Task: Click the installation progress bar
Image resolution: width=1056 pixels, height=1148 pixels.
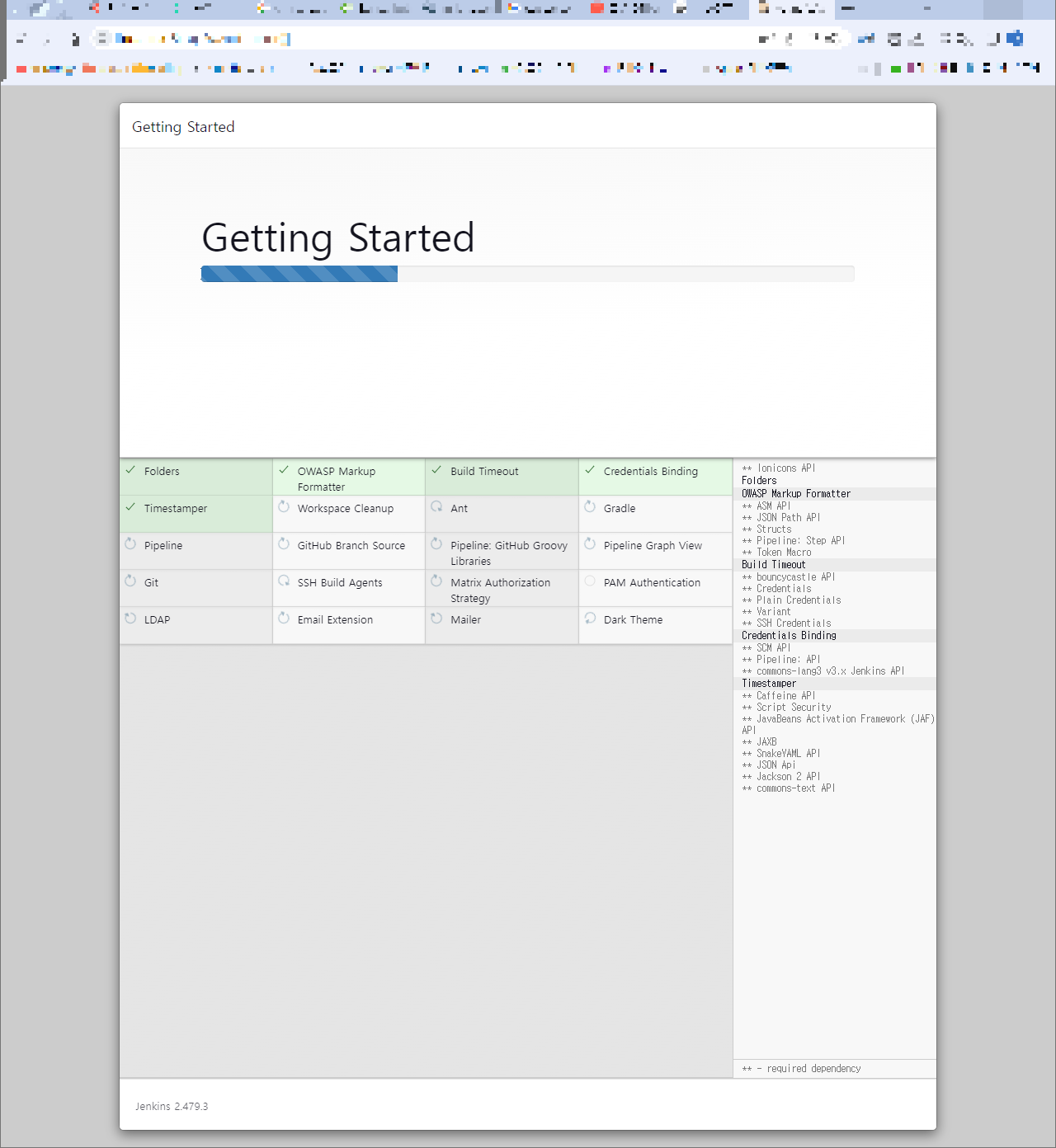Action: [528, 274]
